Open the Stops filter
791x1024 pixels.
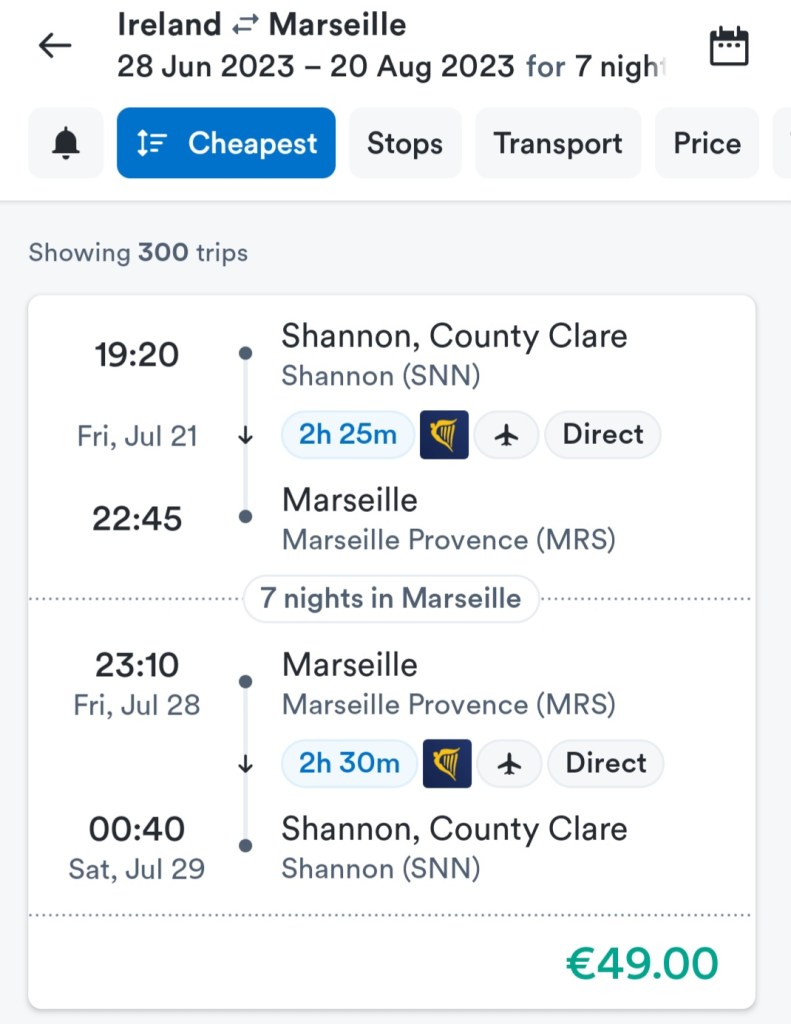coord(405,144)
